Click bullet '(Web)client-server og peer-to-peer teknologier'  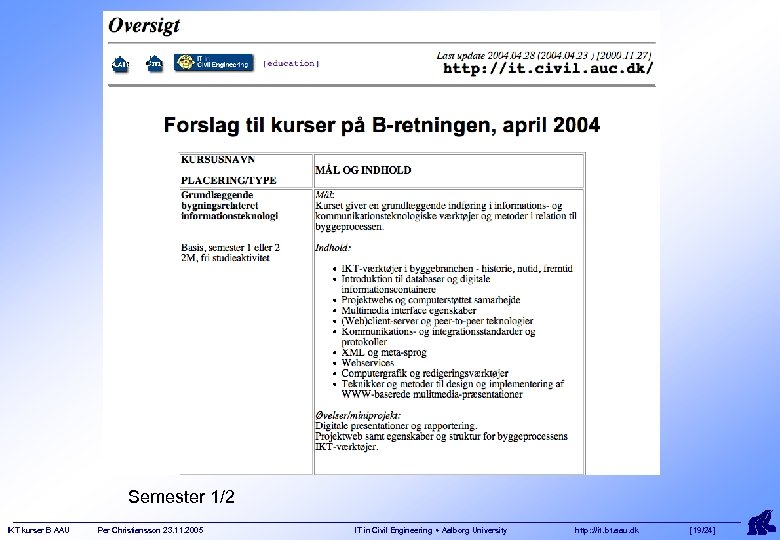pyautogui.click(x=437, y=321)
